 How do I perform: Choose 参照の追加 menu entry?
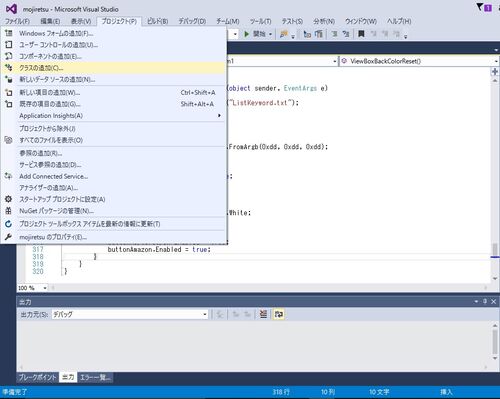[x=113, y=153]
